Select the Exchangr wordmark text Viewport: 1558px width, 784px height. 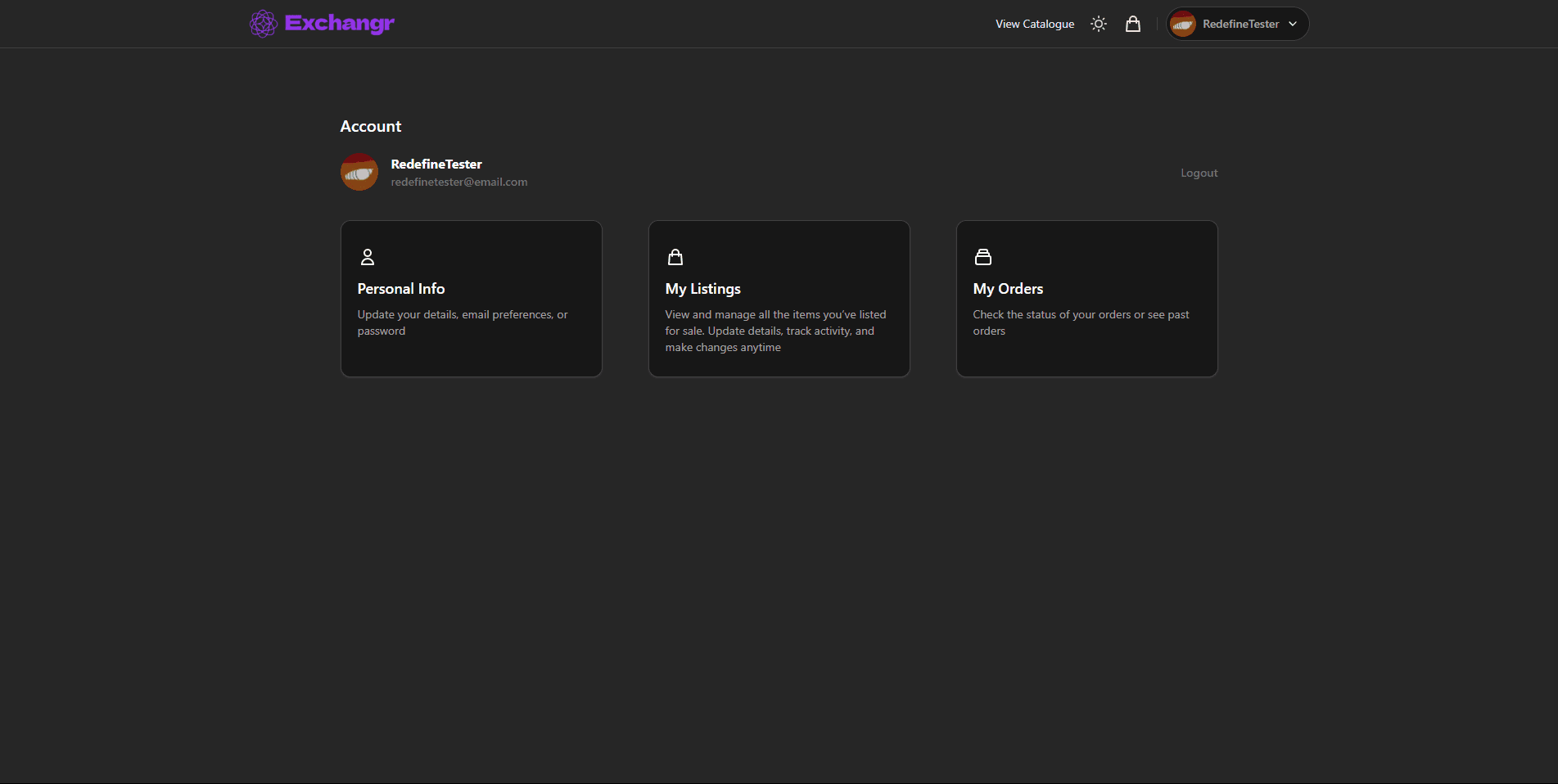[x=339, y=23]
